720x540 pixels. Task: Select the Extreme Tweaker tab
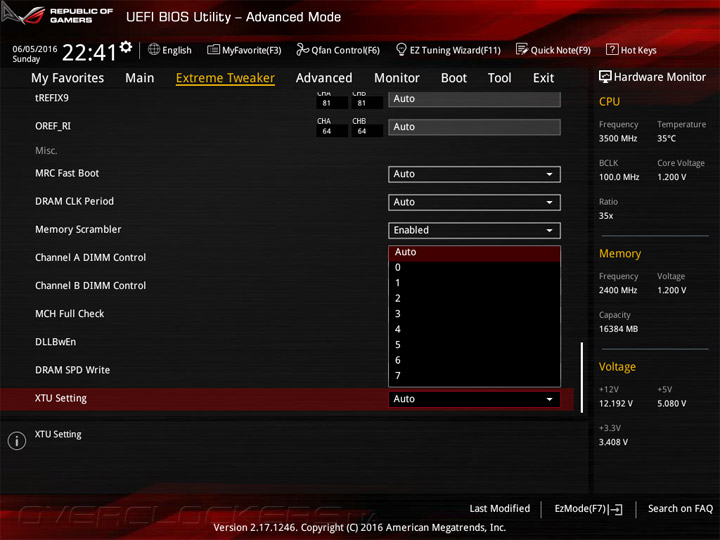tap(225, 78)
